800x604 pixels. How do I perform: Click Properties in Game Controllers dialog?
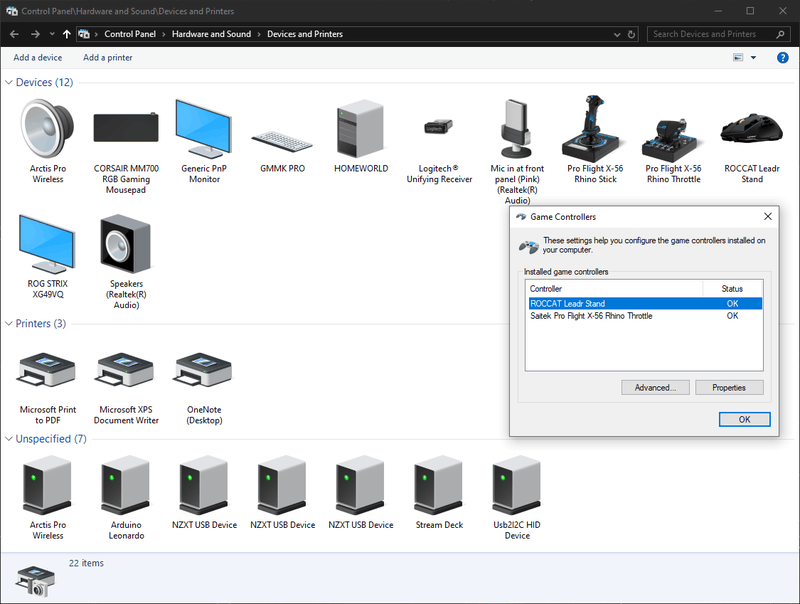click(x=729, y=388)
